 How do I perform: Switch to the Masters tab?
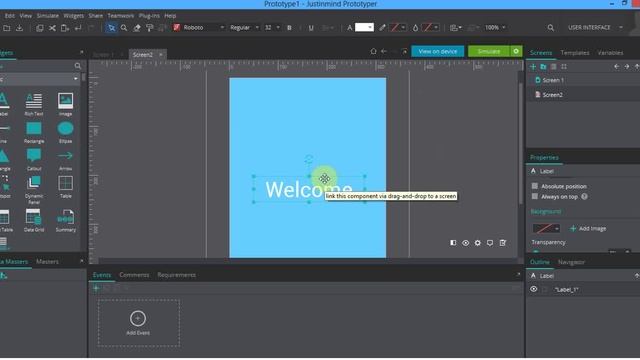tap(47, 262)
